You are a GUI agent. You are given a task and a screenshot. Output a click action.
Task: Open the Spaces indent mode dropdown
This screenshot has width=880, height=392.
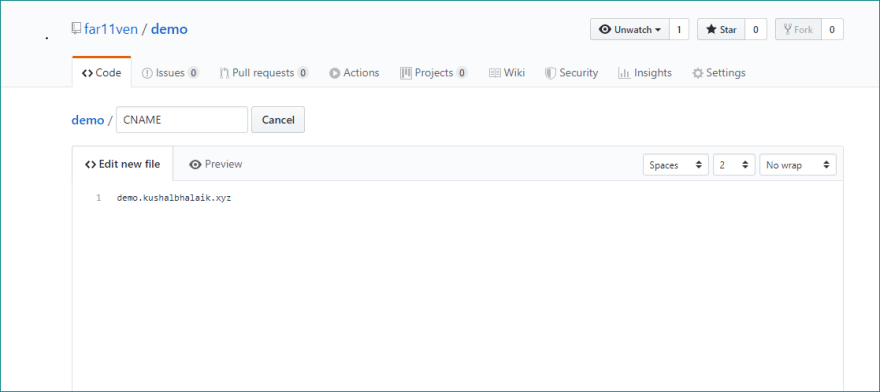point(676,165)
